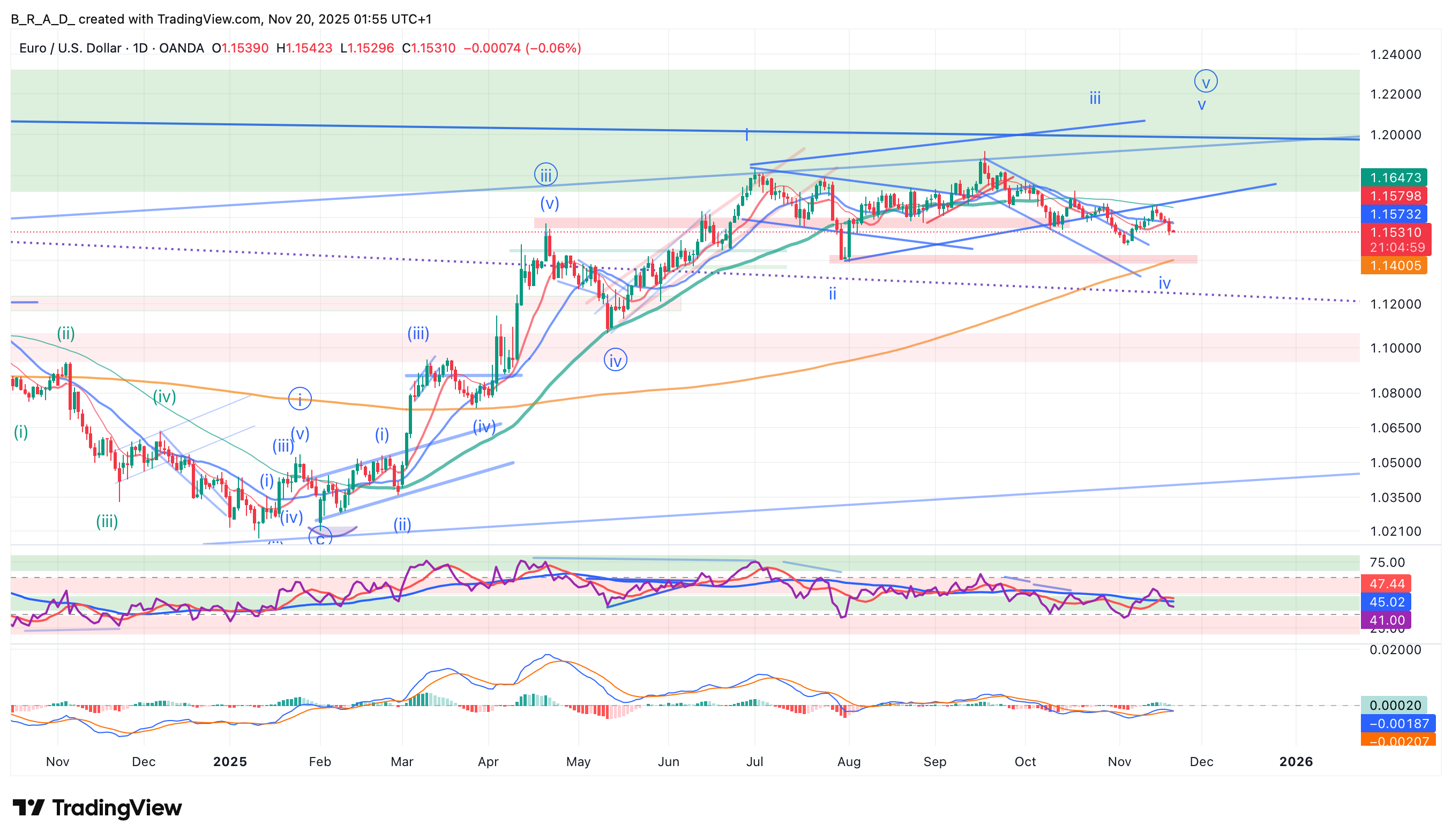Click the Euro / U.S. Dollar symbol title

pos(70,48)
